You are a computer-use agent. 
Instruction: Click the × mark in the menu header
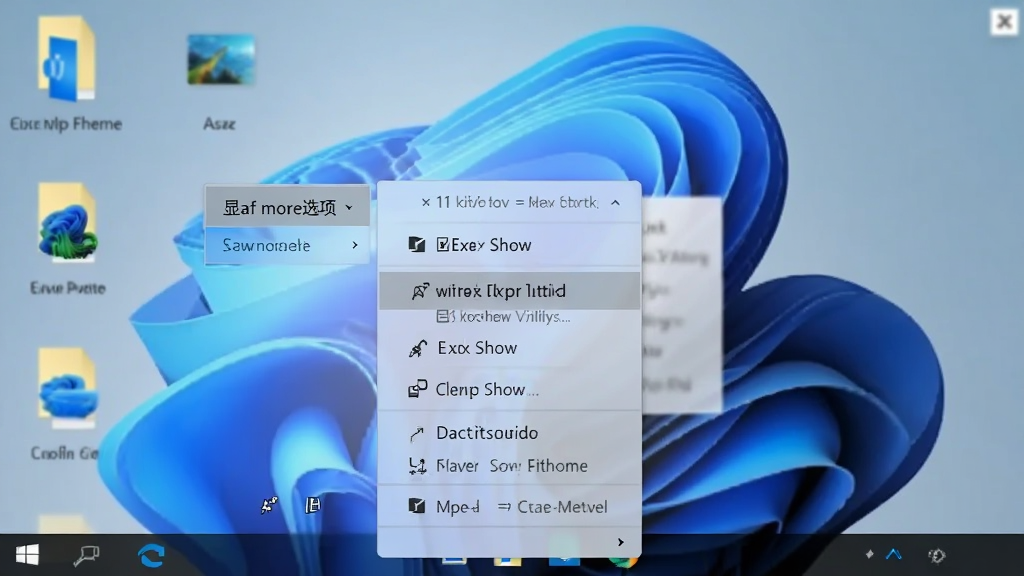pos(426,202)
